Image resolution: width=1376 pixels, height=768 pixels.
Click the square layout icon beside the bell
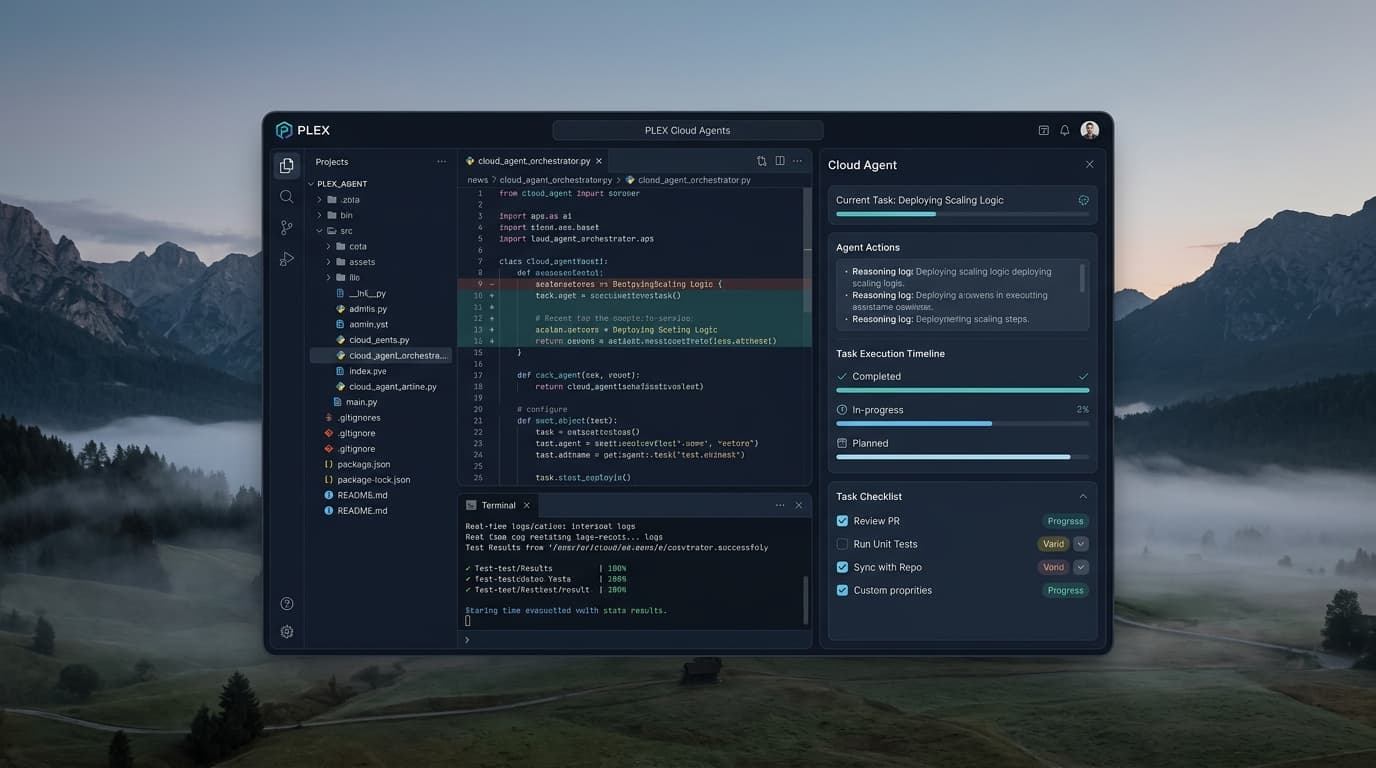[1044, 130]
